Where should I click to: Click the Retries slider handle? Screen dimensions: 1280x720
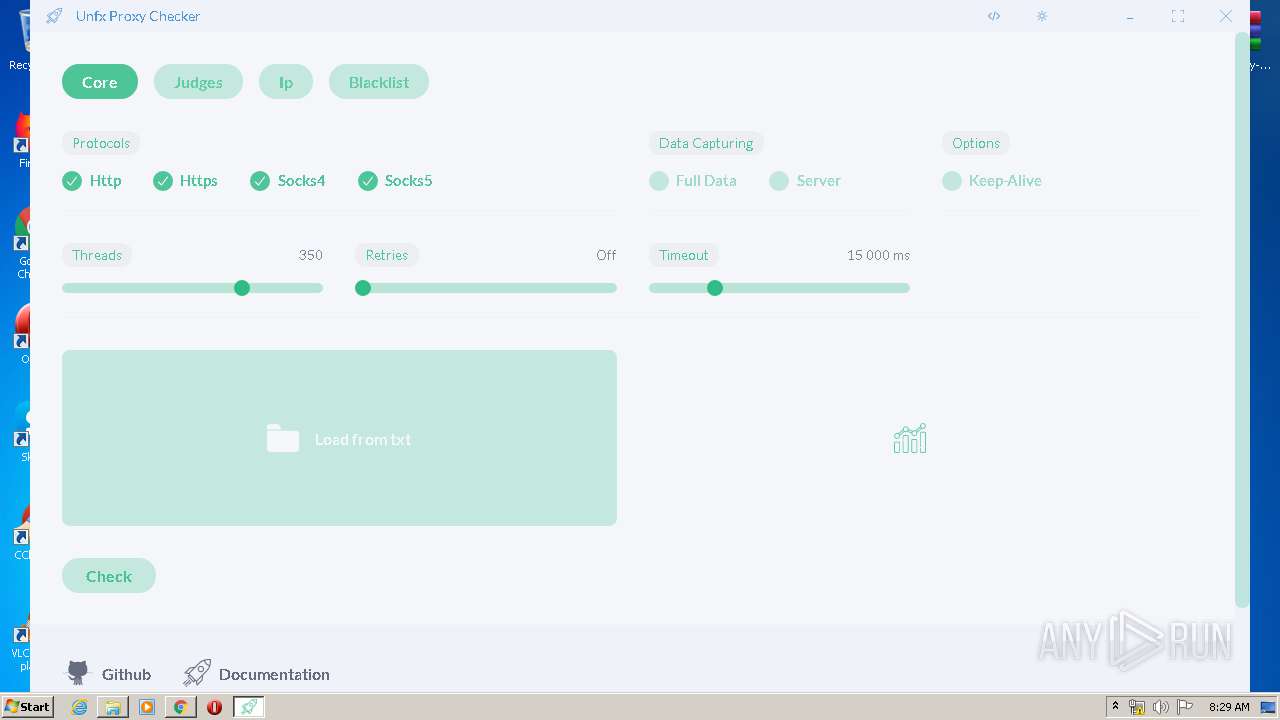(x=363, y=288)
